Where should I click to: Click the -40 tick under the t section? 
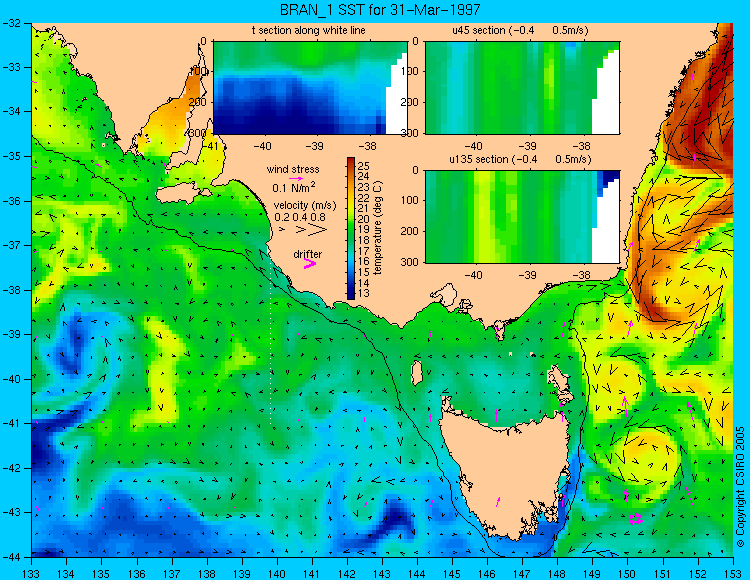click(262, 146)
